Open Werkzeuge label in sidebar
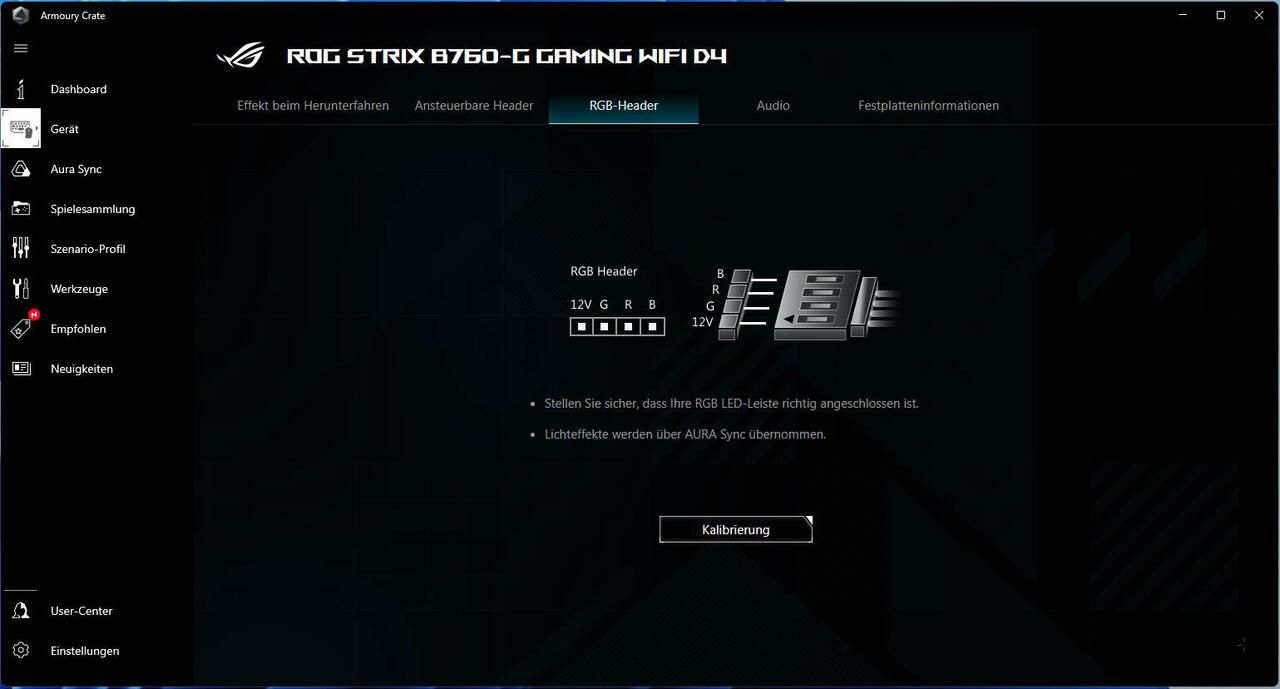This screenshot has width=1280, height=689. pos(79,289)
